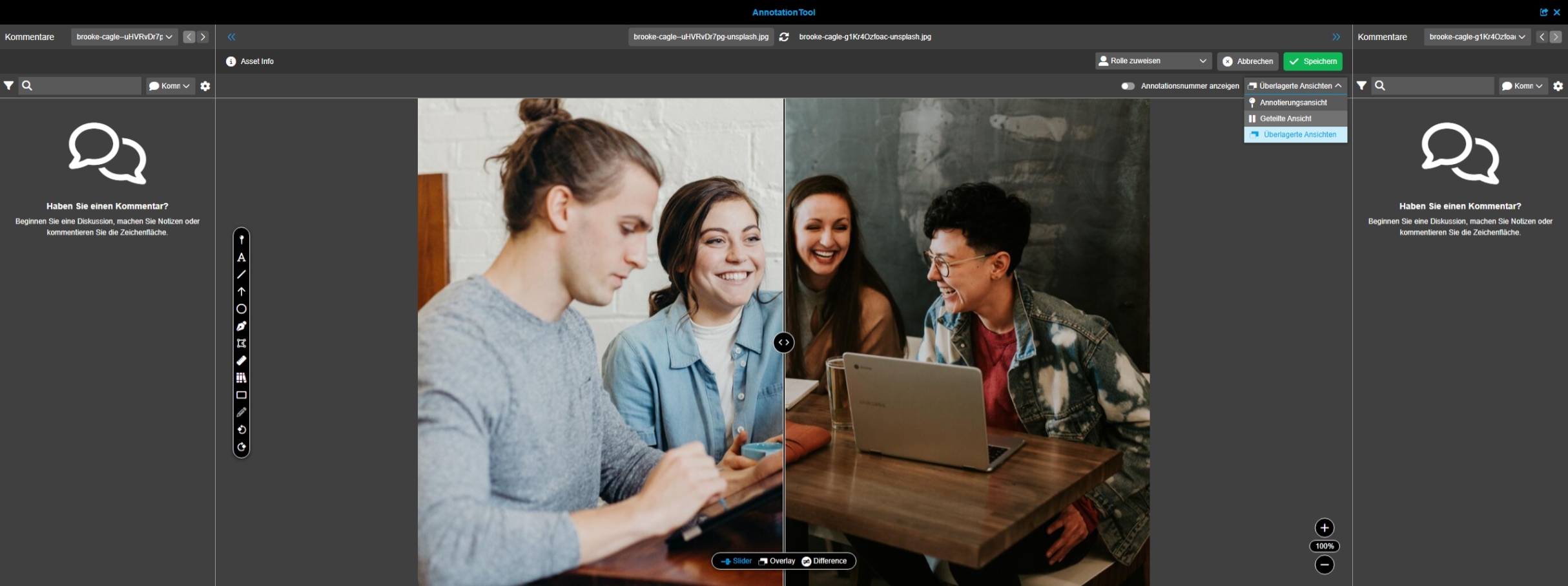1568x586 pixels.
Task: Open the tool in a new window
Action: click(1544, 12)
